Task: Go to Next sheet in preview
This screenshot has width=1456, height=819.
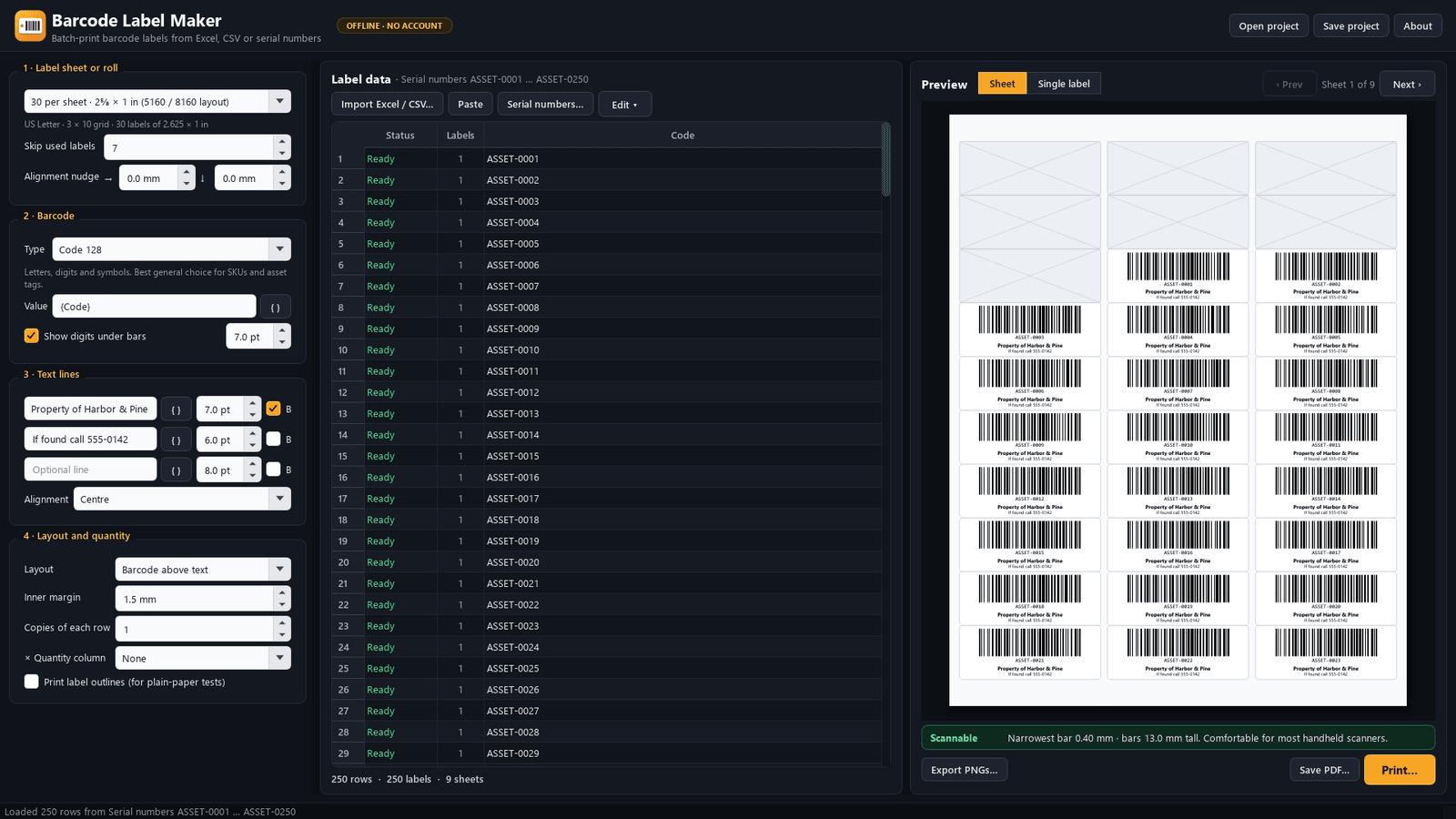Action: (x=1407, y=84)
